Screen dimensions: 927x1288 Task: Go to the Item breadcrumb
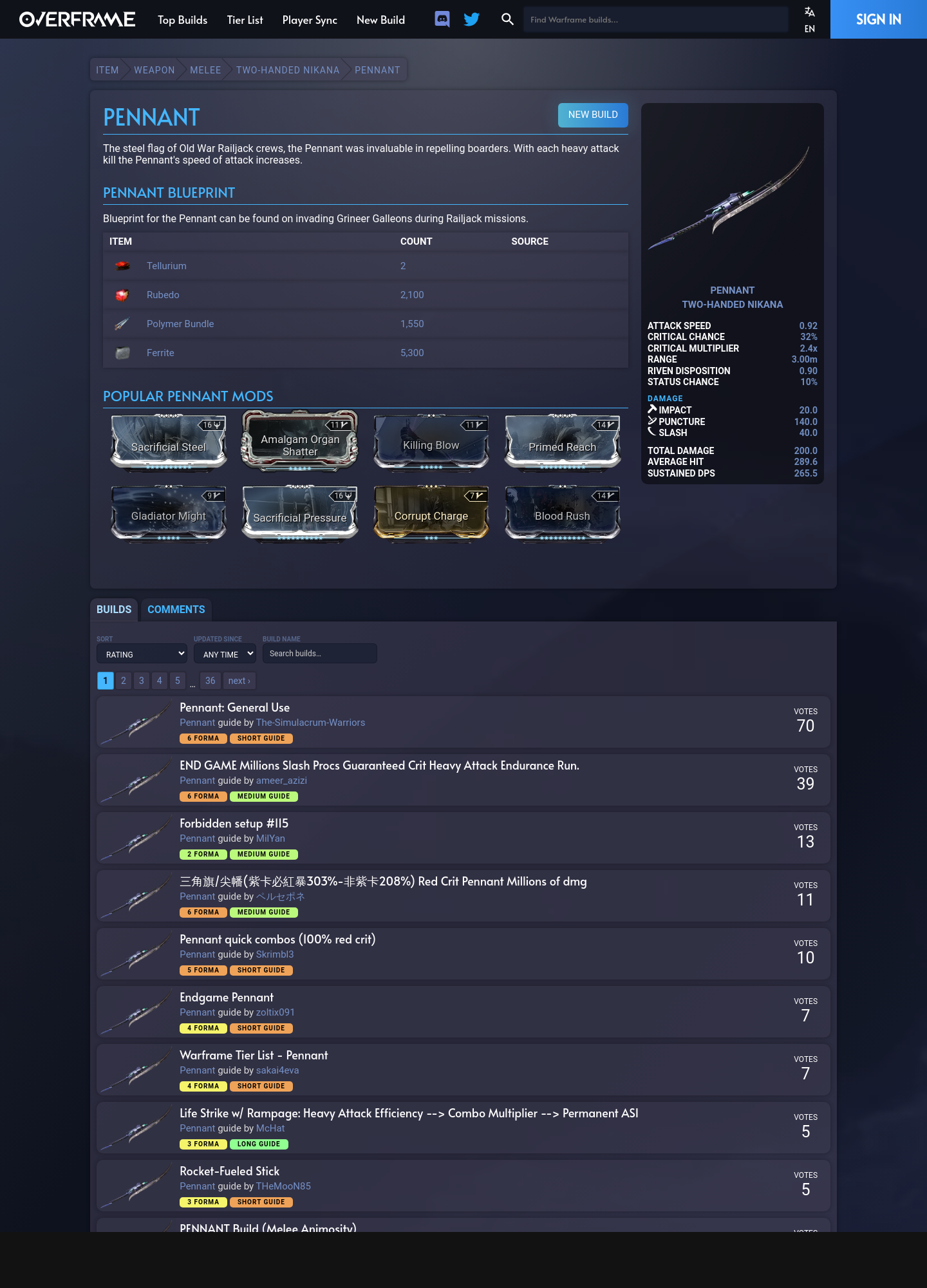pyautogui.click(x=108, y=70)
